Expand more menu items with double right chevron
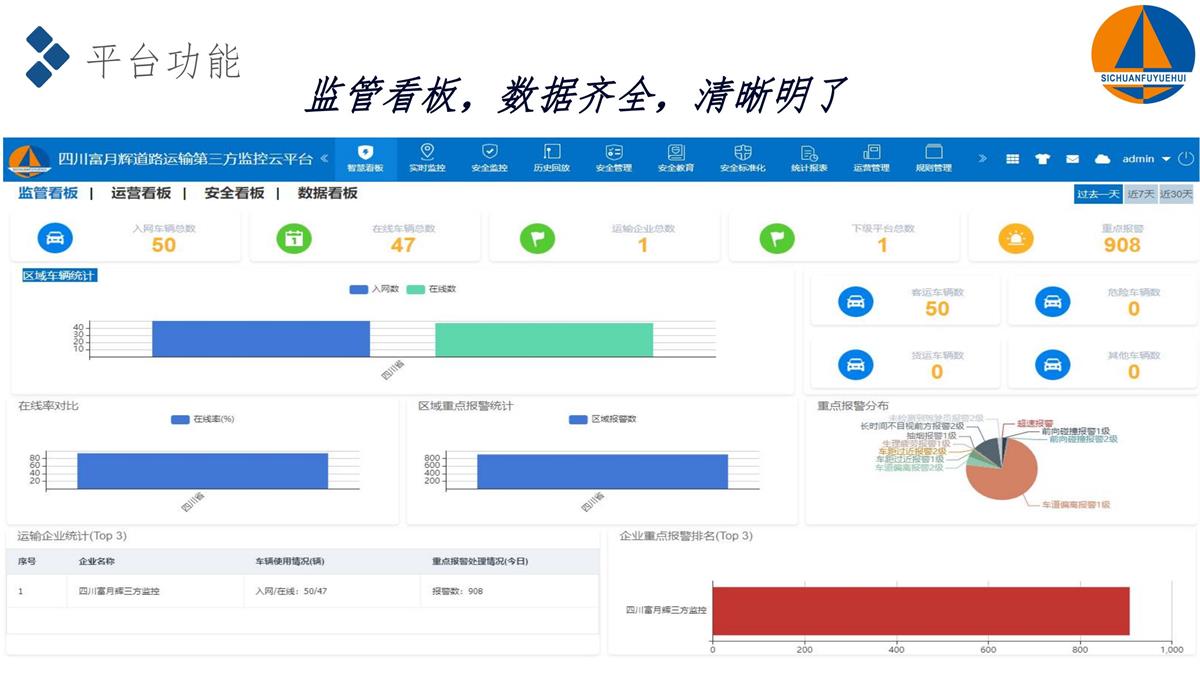This screenshot has height=674, width=1200. [x=982, y=158]
